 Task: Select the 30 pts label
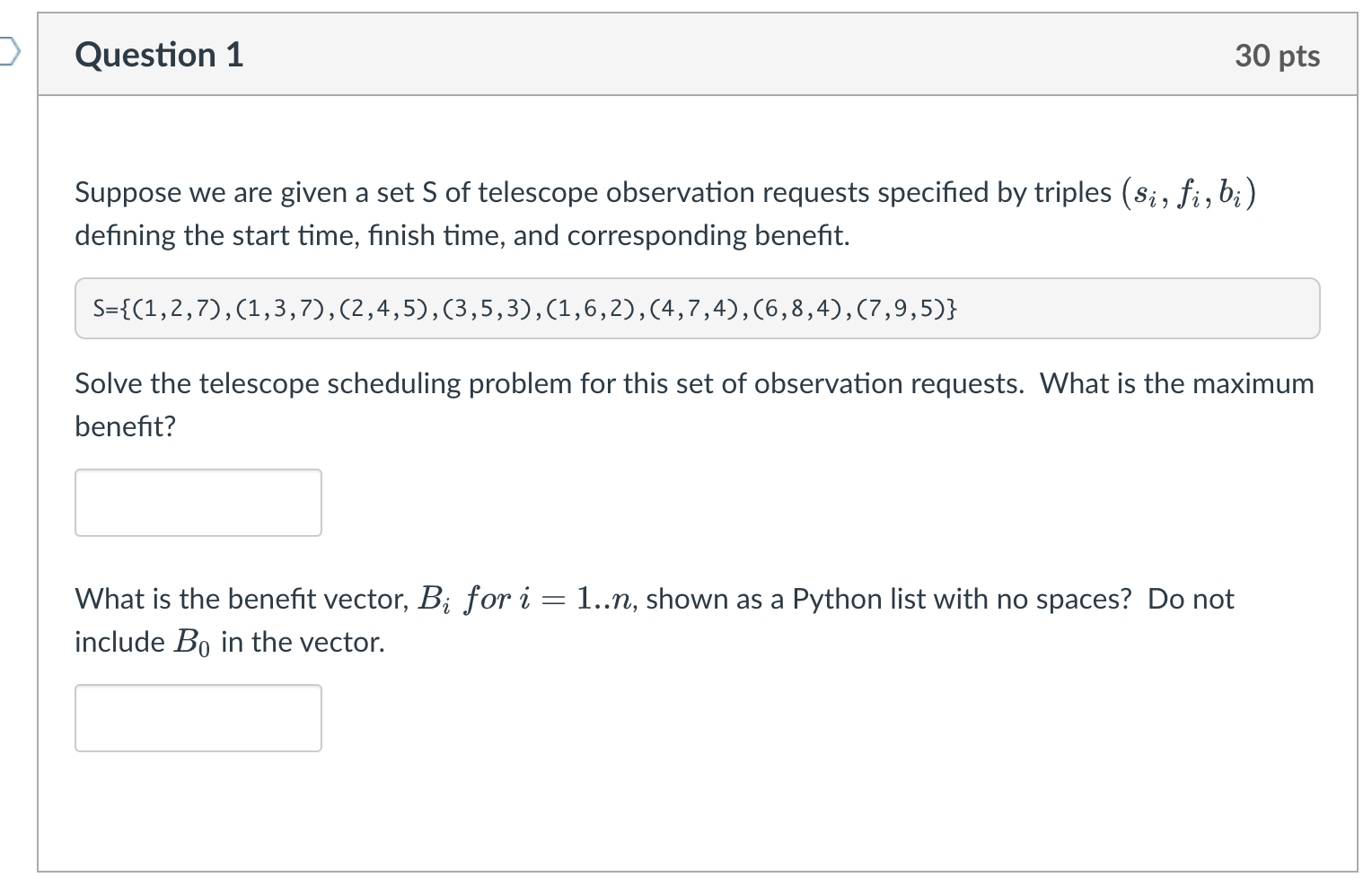pyautogui.click(x=1278, y=56)
